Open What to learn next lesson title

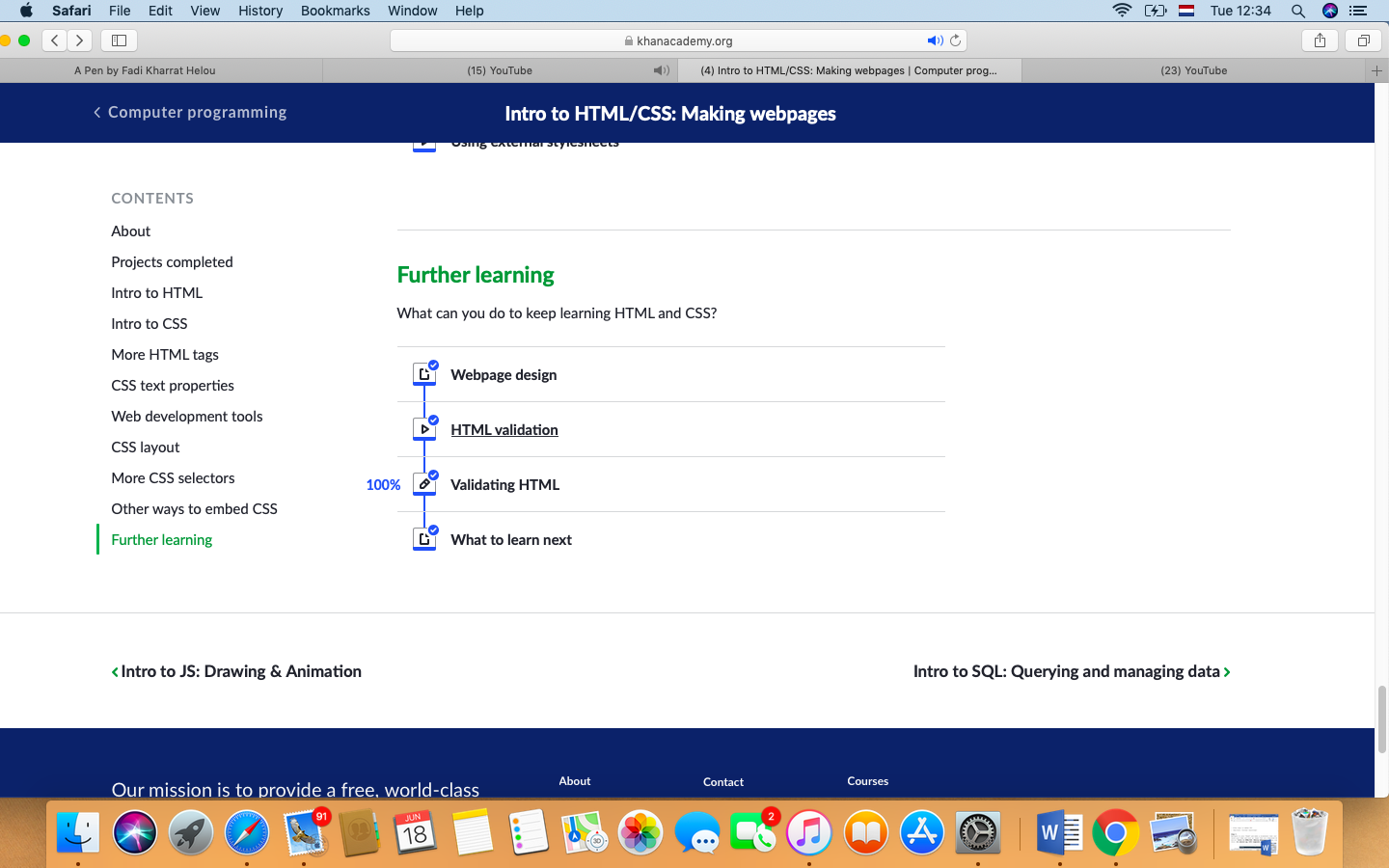tap(511, 539)
